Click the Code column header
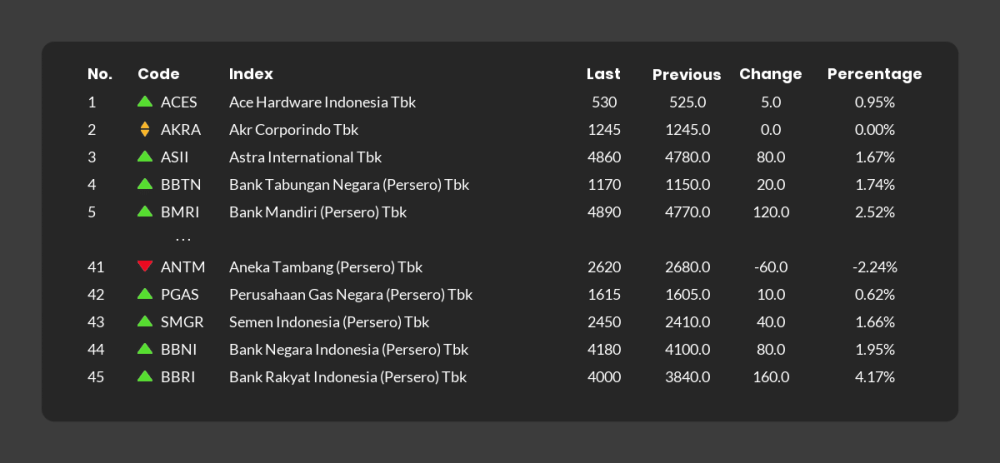 point(159,74)
